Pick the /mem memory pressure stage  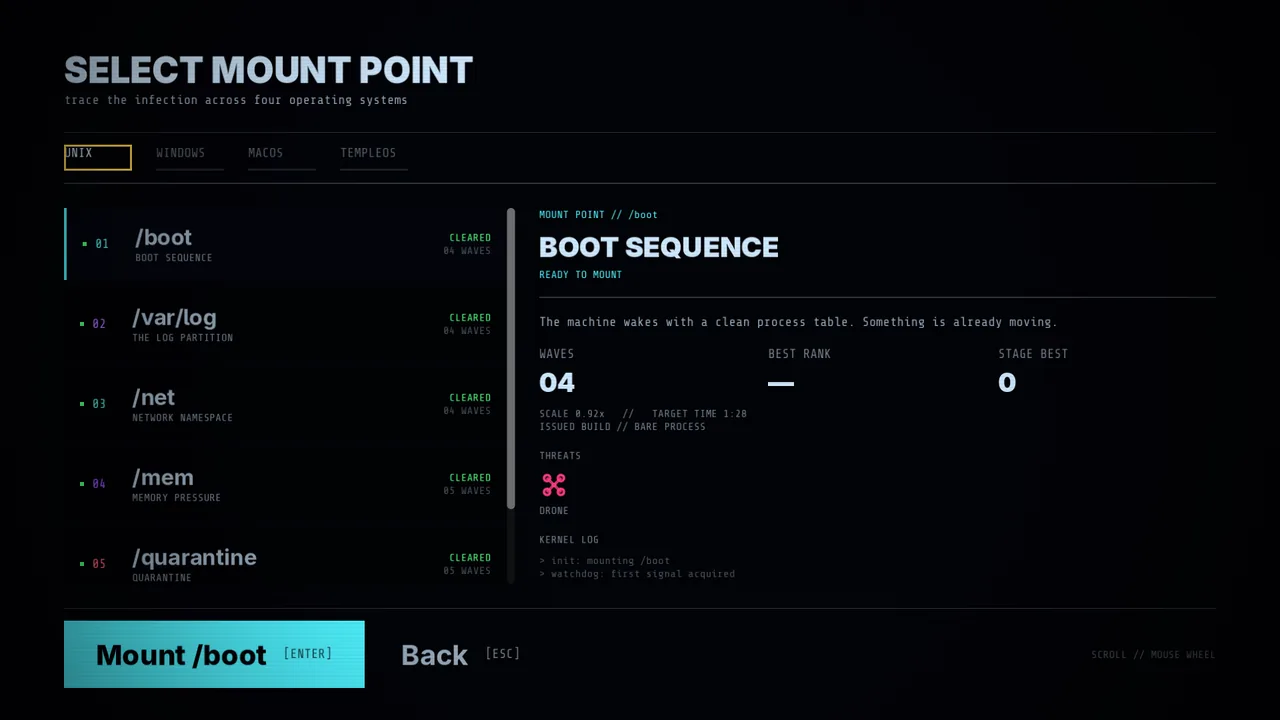pyautogui.click(x=285, y=484)
